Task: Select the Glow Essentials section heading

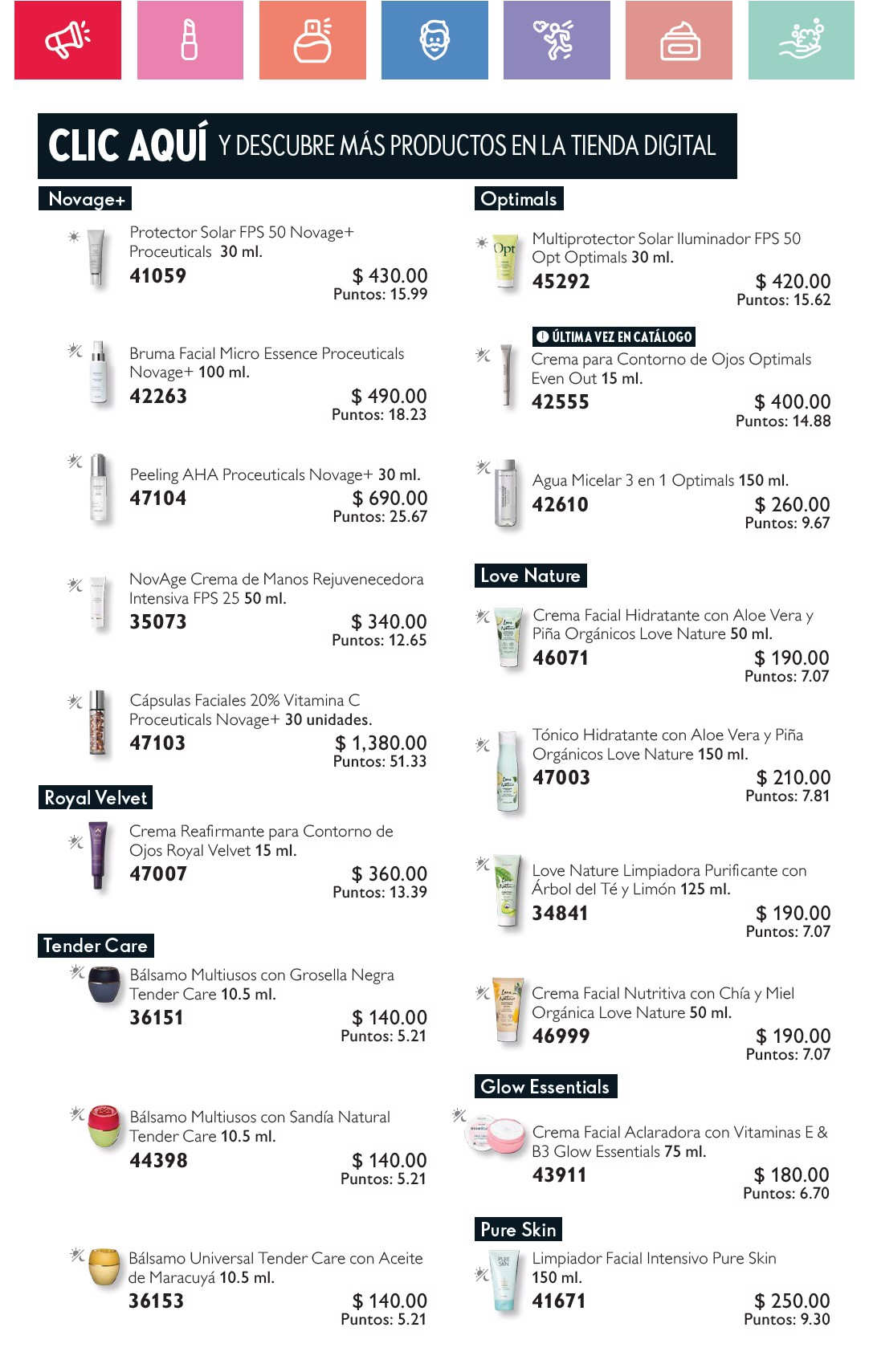Action: tap(545, 1086)
